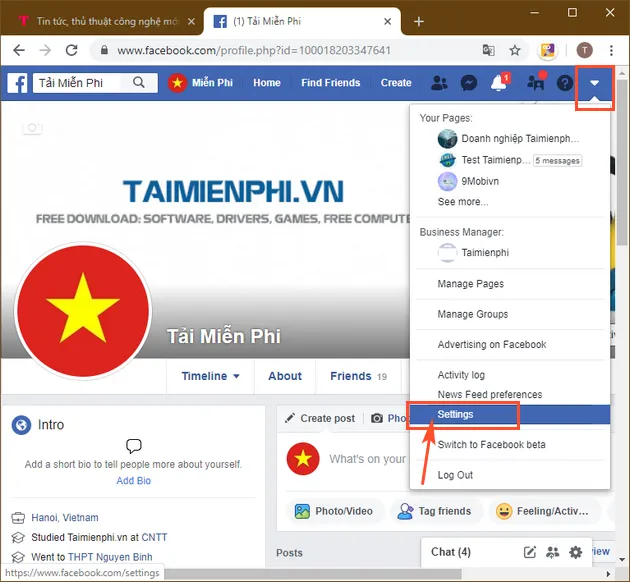Go to Home in Facebook navbar
Viewport: 630px width, 582px height.
pyautogui.click(x=267, y=83)
